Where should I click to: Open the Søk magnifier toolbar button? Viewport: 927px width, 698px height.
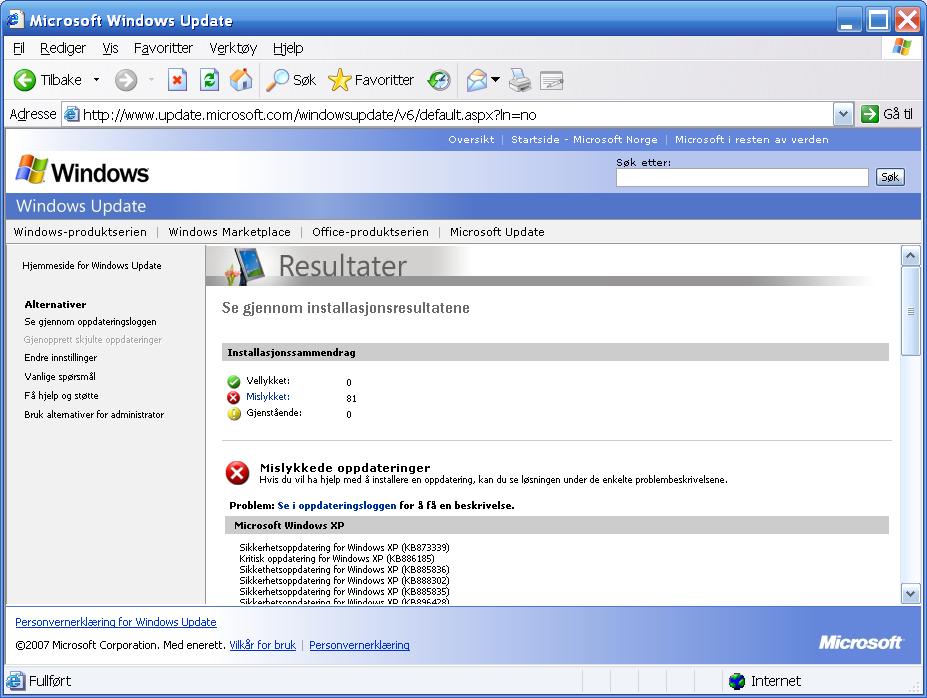point(291,80)
